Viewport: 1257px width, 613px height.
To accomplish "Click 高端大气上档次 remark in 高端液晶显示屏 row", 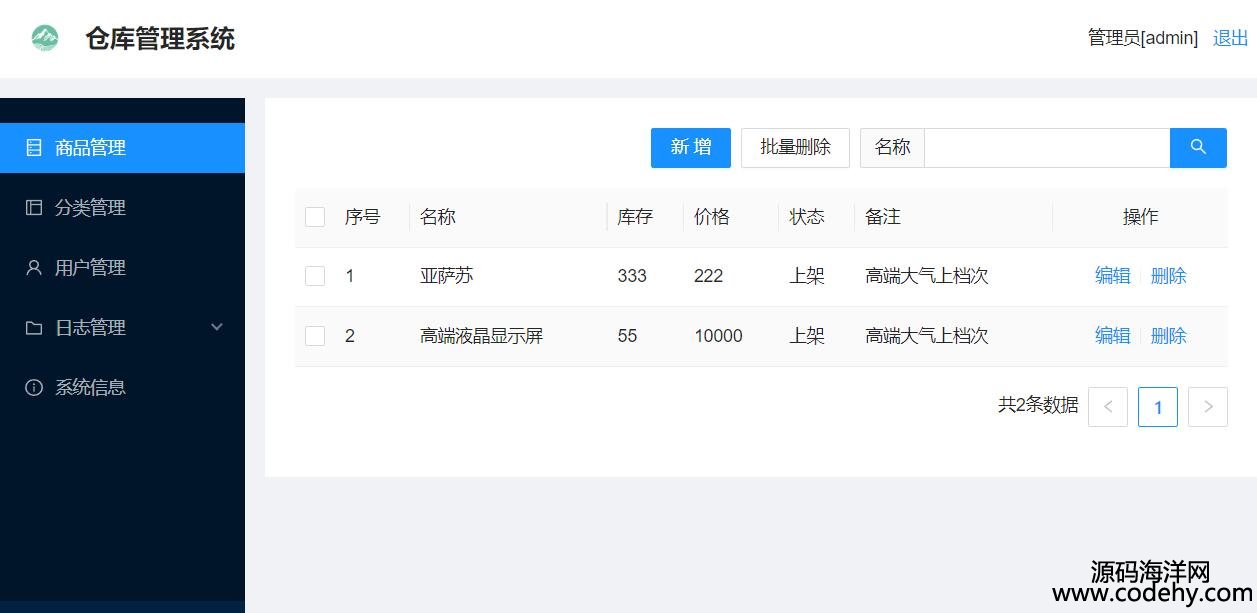I will tap(927, 336).
